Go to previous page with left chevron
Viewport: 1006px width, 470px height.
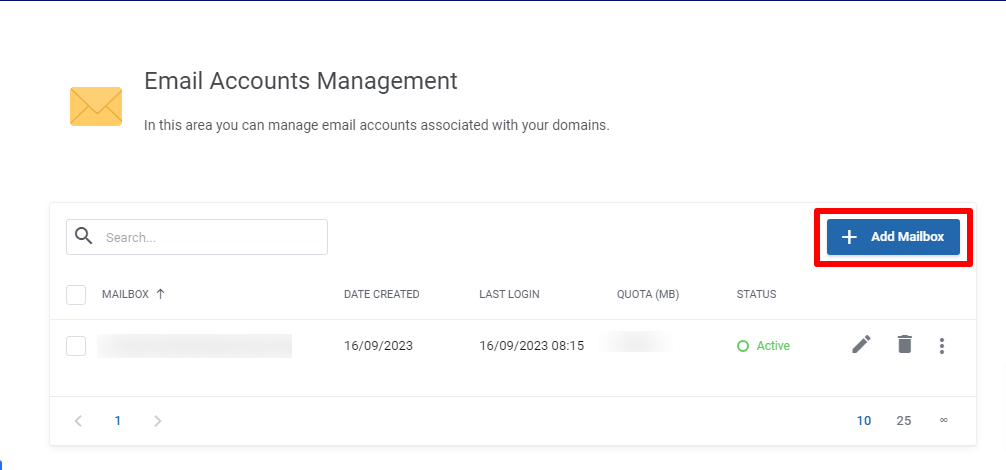pyautogui.click(x=79, y=421)
